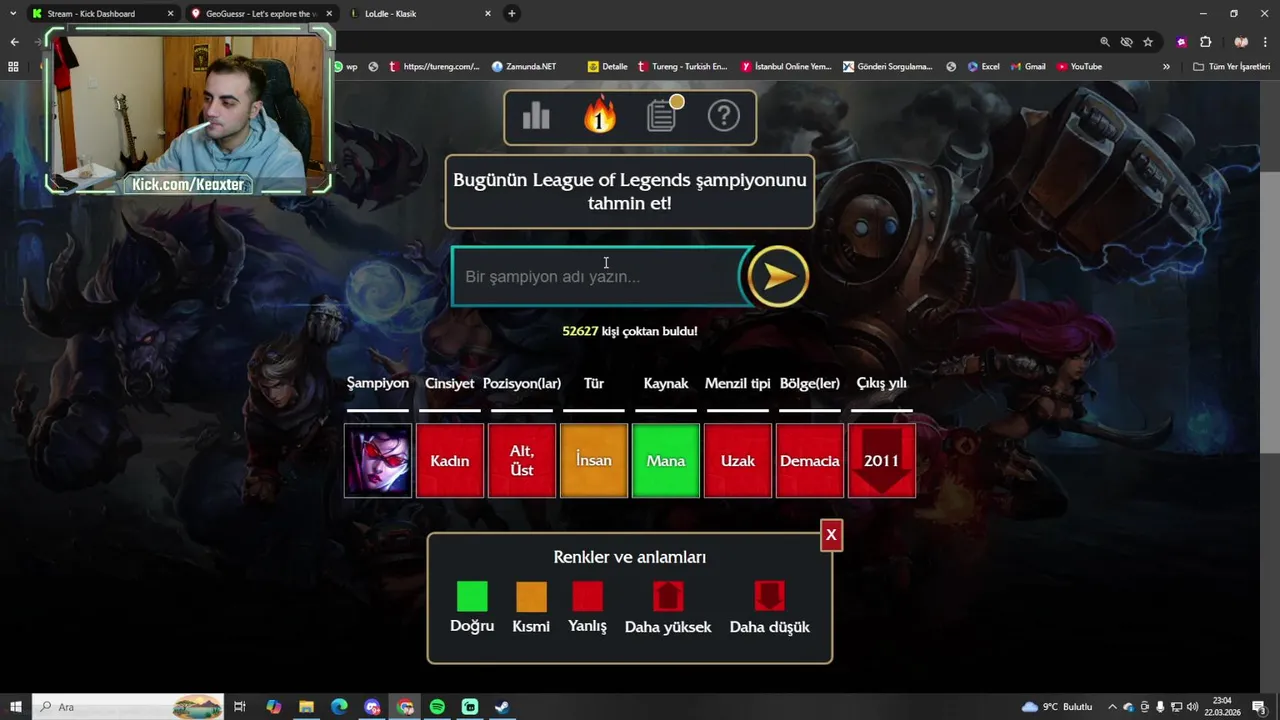This screenshot has height=720, width=1280.
Task: Open the weather widget showing 9°C Bulutlu
Action: click(1057, 707)
